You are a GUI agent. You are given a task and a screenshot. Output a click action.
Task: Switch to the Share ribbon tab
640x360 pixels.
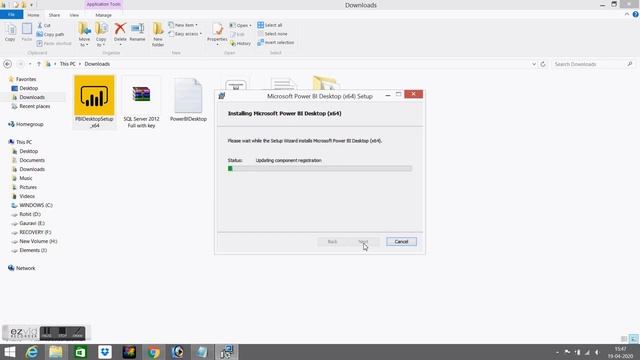(54, 15)
